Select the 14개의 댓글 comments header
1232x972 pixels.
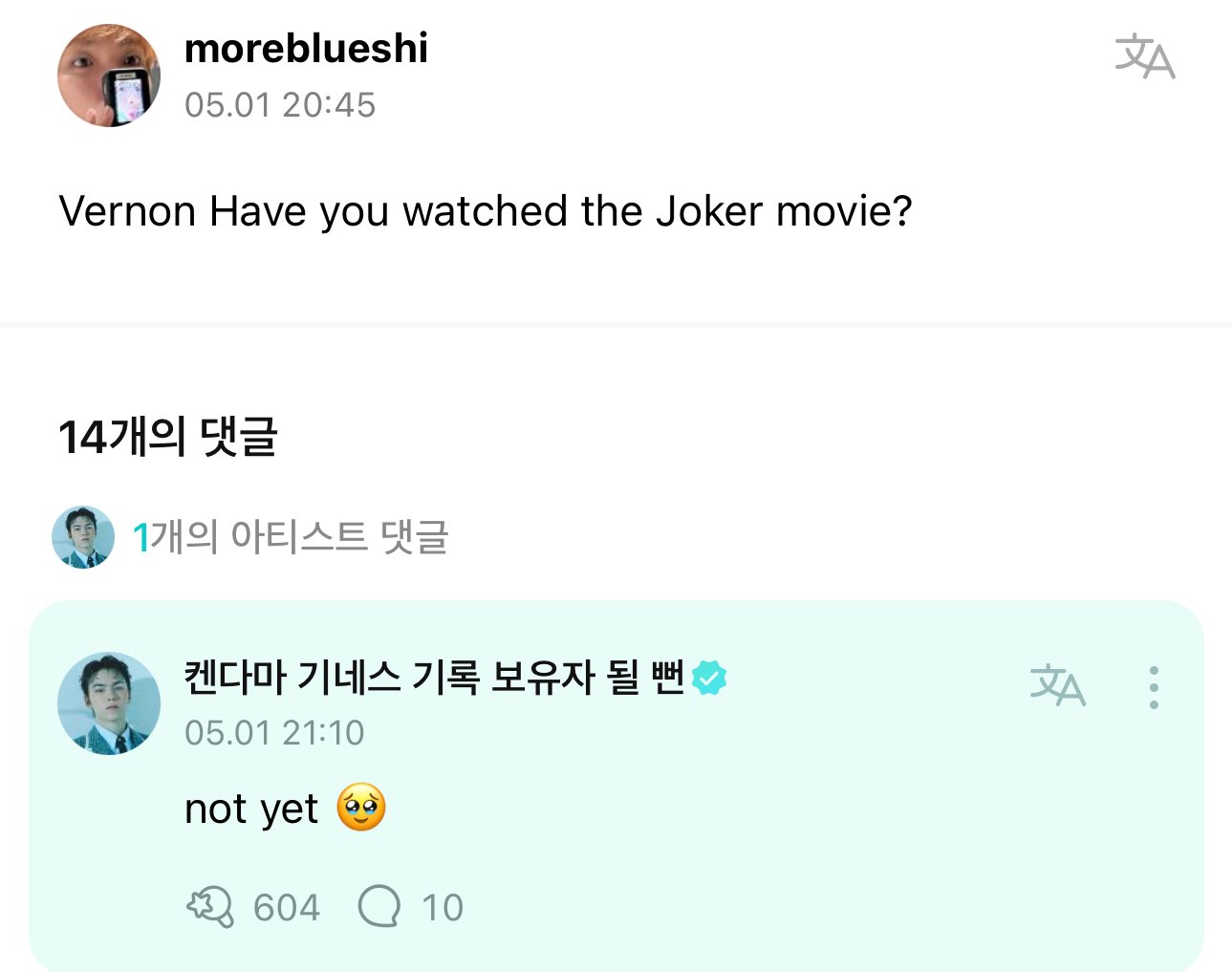coord(168,437)
